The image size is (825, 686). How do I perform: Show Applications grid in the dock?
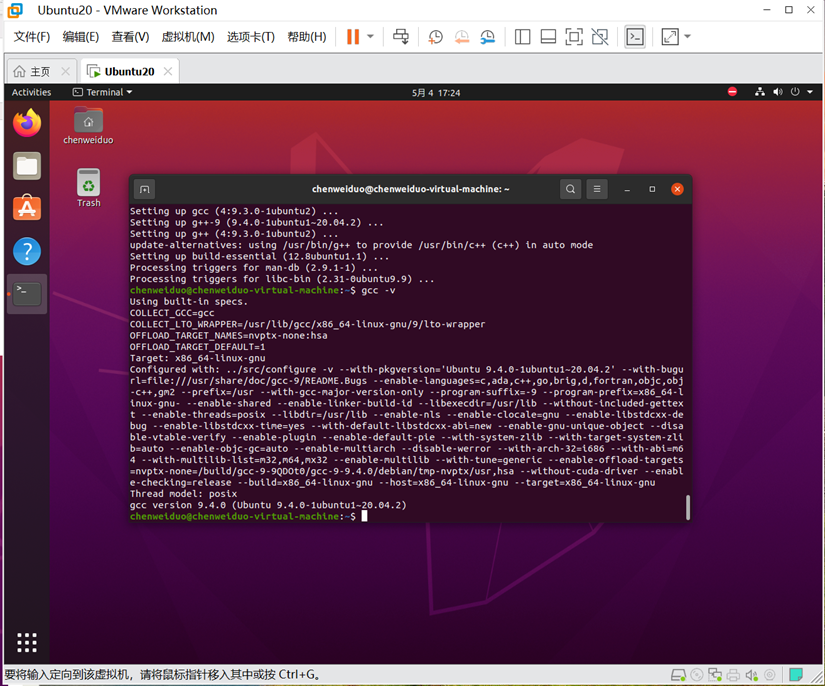(27, 642)
